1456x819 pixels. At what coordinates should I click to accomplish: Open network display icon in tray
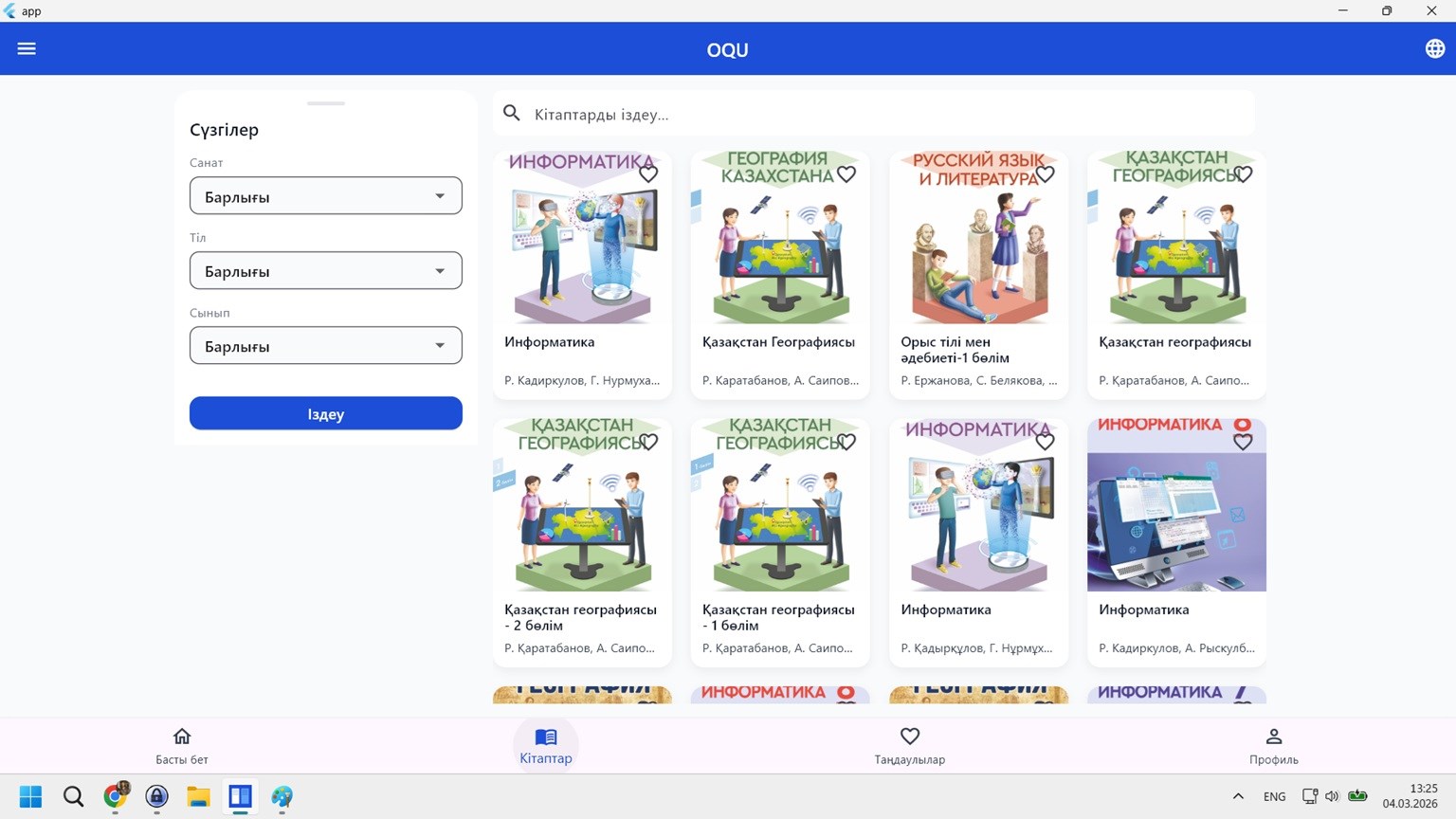click(x=1310, y=796)
